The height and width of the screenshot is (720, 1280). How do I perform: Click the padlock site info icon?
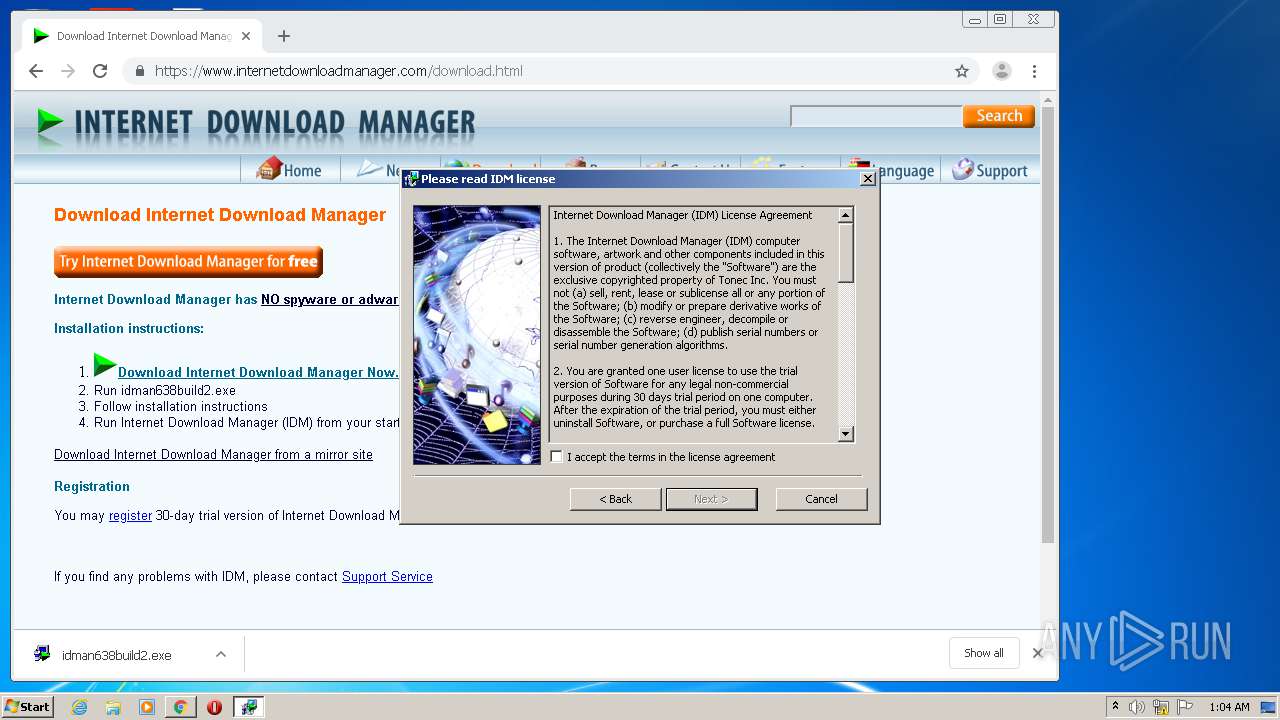pos(139,71)
